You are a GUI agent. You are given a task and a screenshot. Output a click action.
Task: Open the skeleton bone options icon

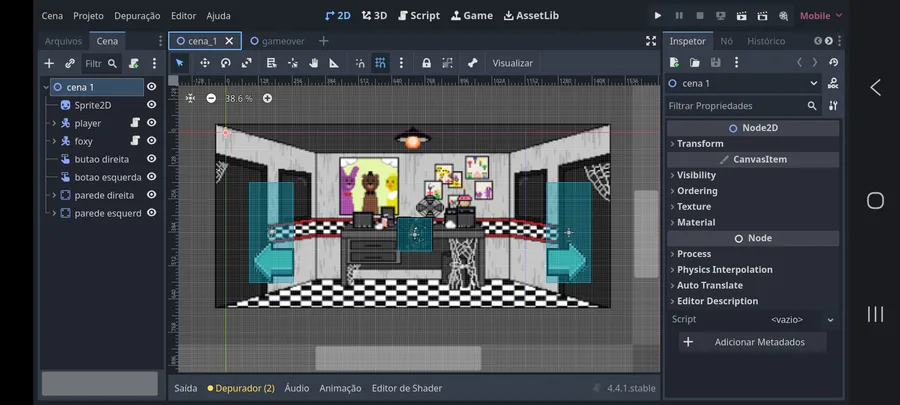(472, 63)
